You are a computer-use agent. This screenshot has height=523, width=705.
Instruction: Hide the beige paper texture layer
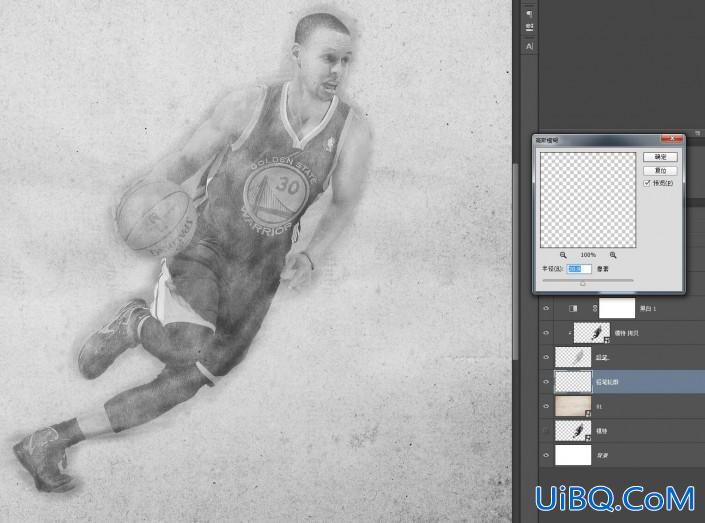pyautogui.click(x=546, y=406)
